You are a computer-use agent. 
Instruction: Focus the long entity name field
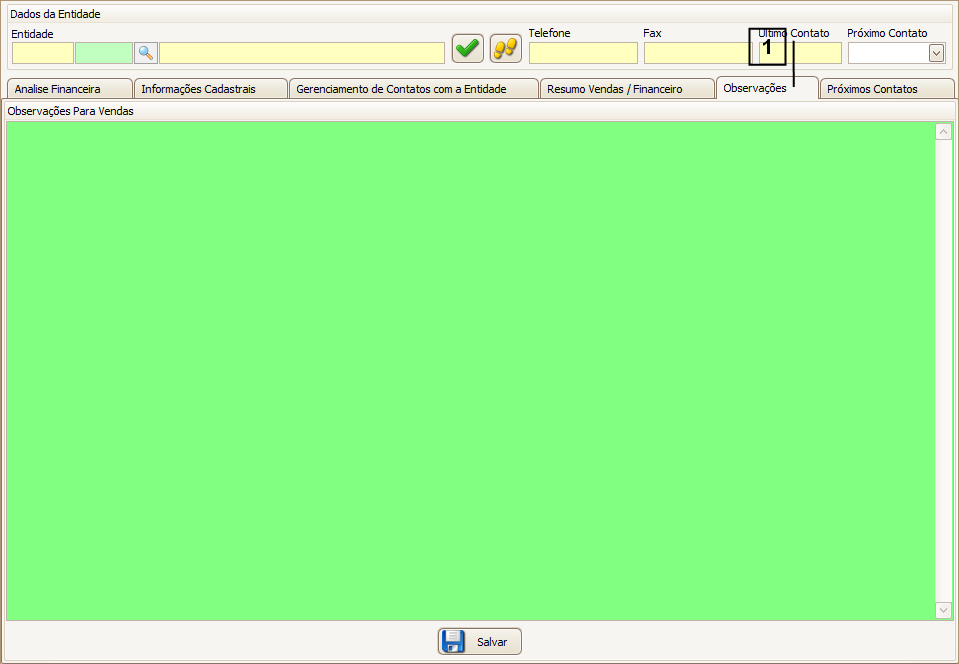[302, 53]
